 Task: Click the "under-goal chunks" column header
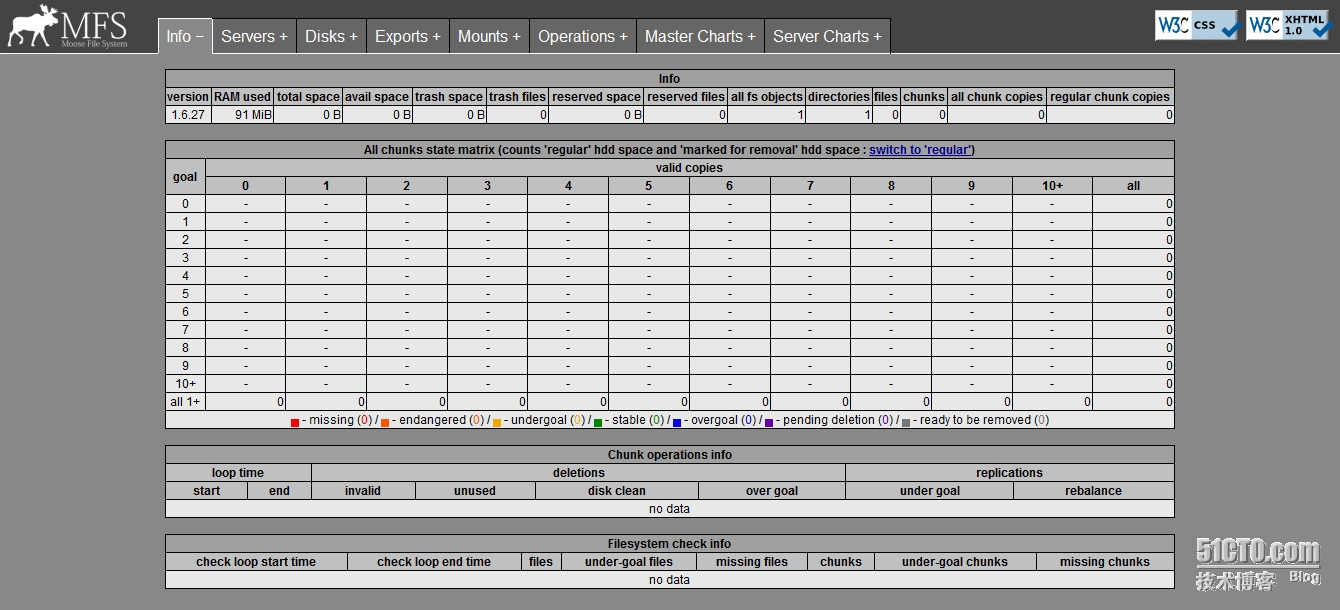coord(955,562)
